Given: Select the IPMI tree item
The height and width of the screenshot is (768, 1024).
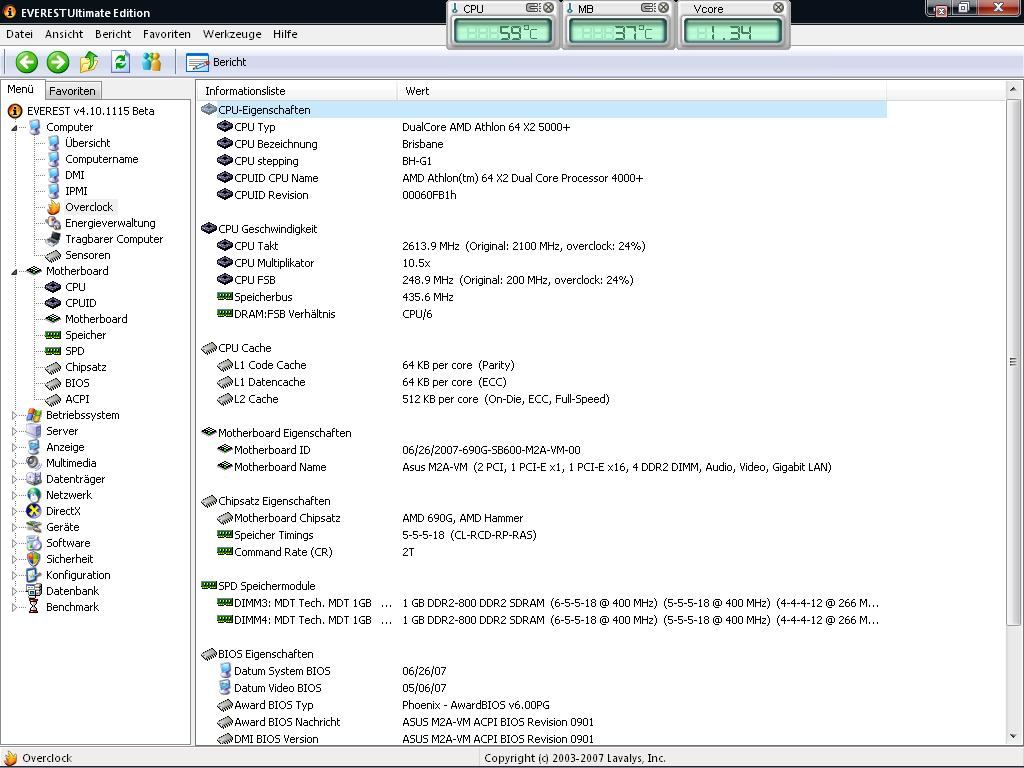Looking at the screenshot, I should coord(76,191).
